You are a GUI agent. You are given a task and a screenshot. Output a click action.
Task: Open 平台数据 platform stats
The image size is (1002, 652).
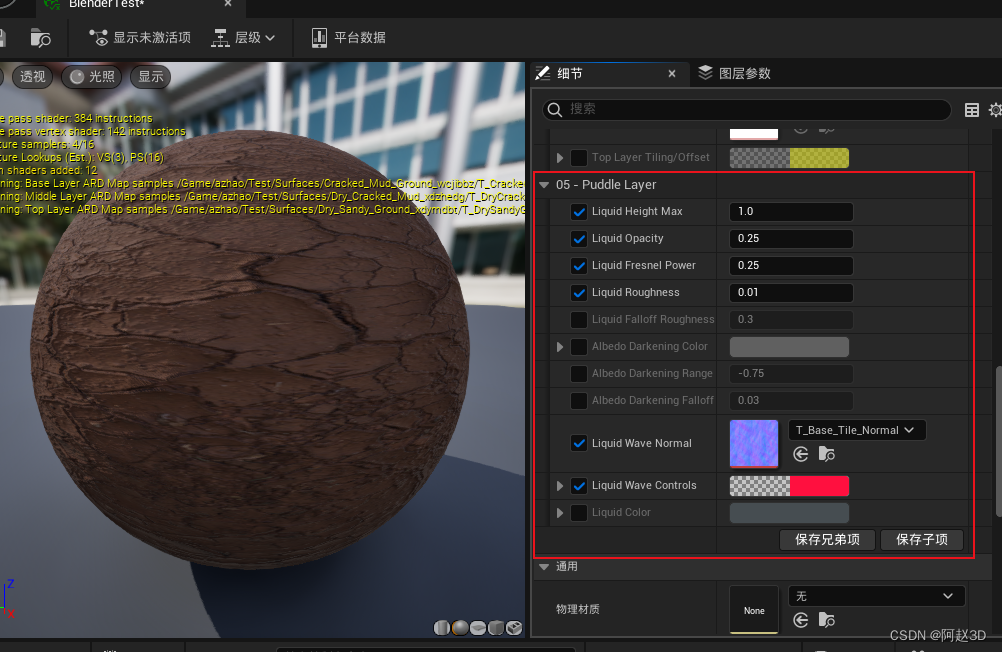[x=348, y=38]
